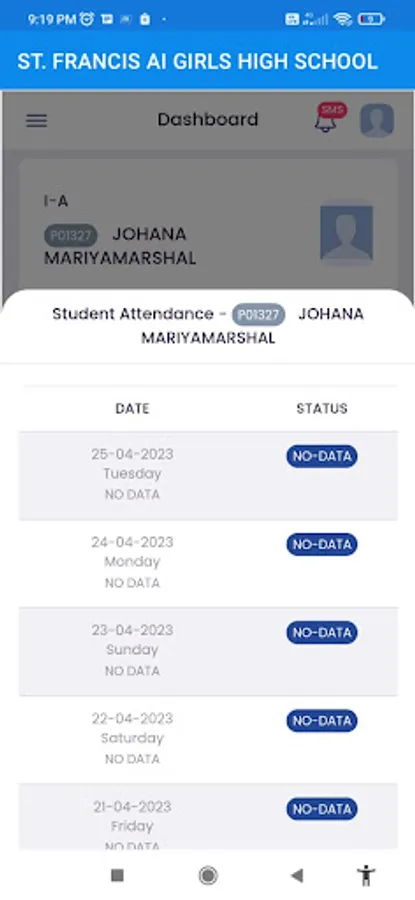Click the STATUS column header
415x900 pixels.
coord(322,409)
